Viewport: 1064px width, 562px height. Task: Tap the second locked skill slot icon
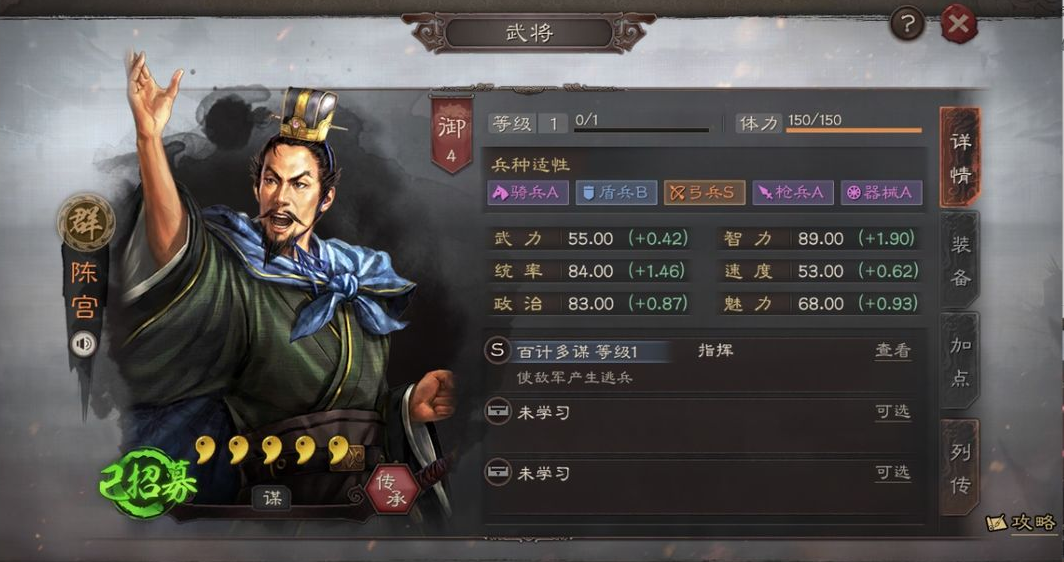498,472
